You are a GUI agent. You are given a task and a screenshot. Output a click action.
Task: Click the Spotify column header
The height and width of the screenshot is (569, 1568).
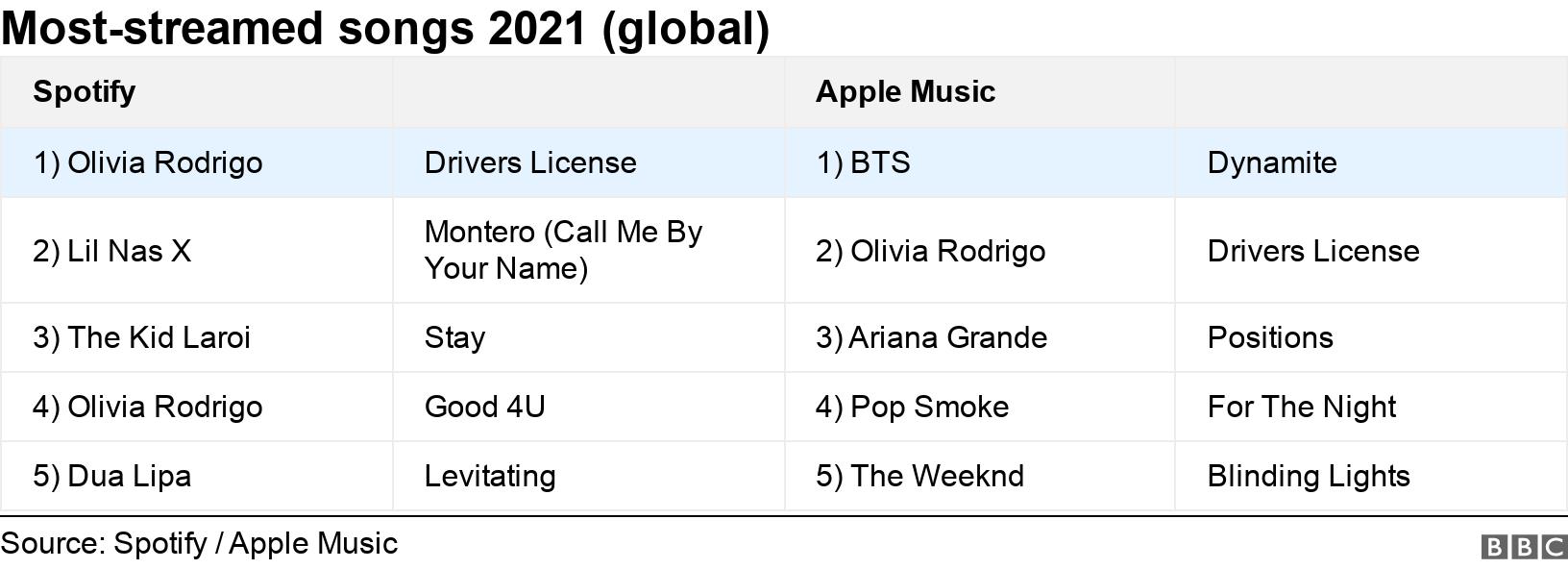point(85,91)
